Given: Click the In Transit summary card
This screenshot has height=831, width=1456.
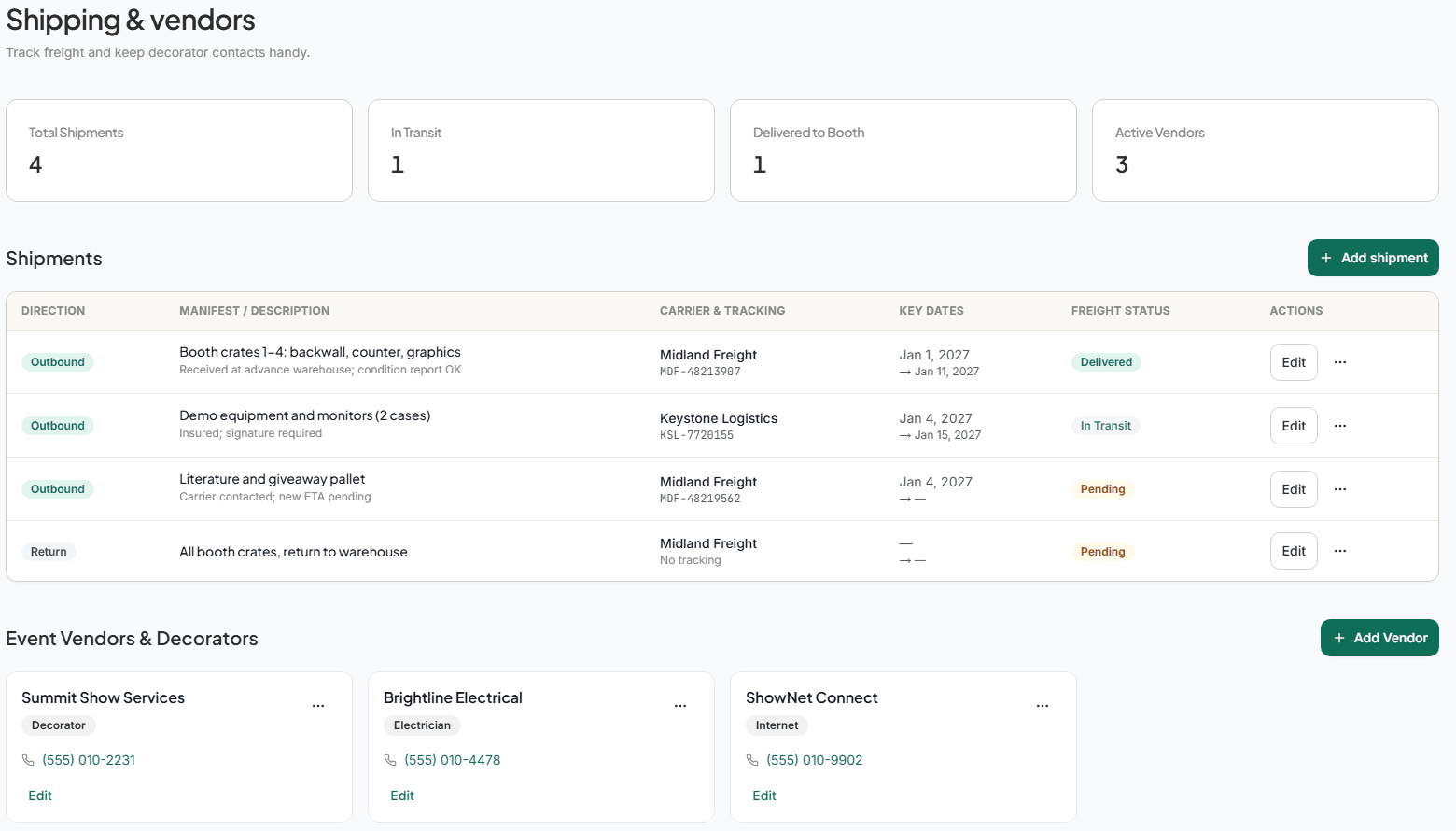Looking at the screenshot, I should click(541, 150).
